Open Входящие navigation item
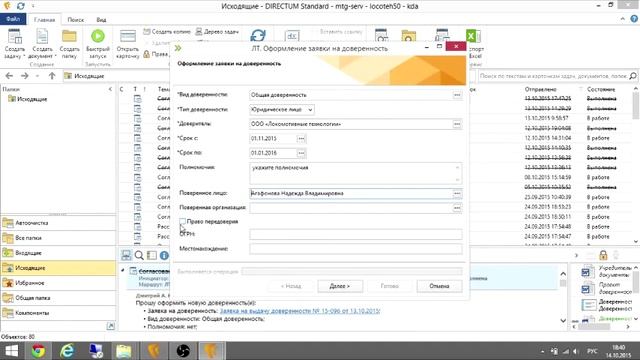640x360 pixels. 58,253
